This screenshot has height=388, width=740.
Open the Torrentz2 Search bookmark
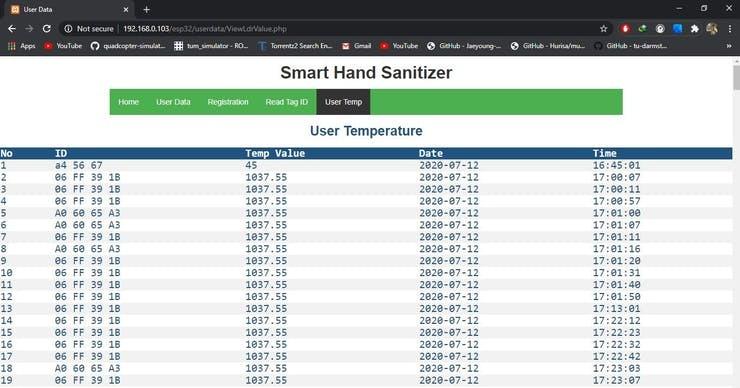(295, 46)
